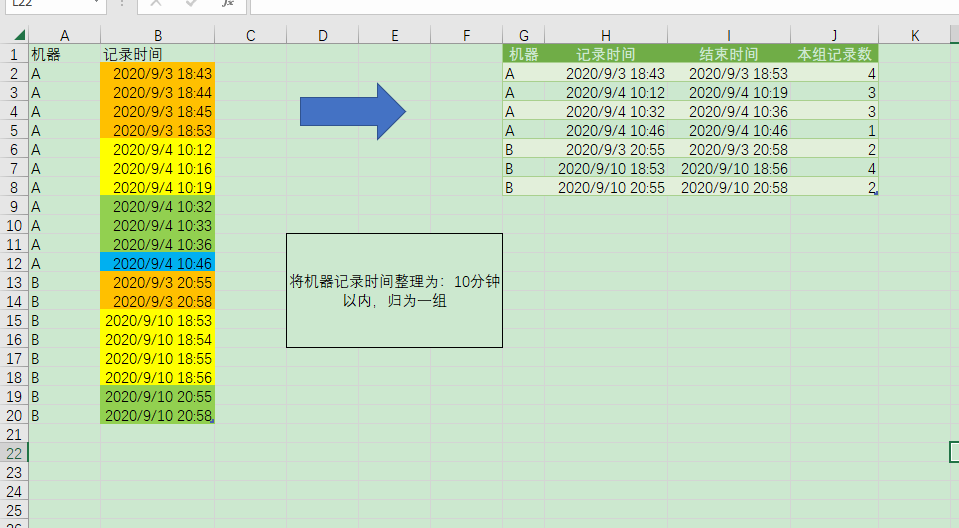Screen dimensions: 959x528
Task: Select row 21 header
Action: tap(14, 434)
